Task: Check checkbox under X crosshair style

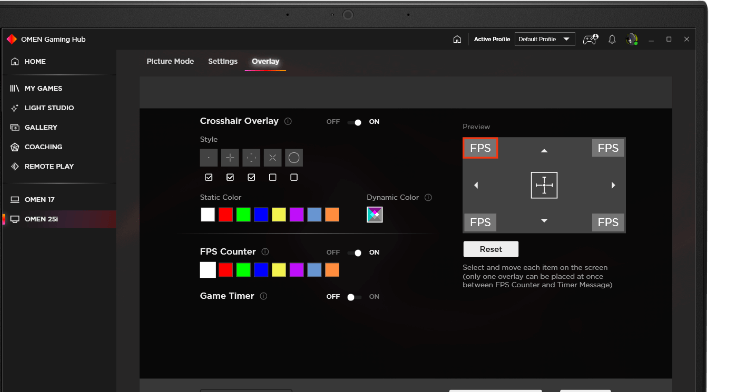Action: pyautogui.click(x=272, y=178)
